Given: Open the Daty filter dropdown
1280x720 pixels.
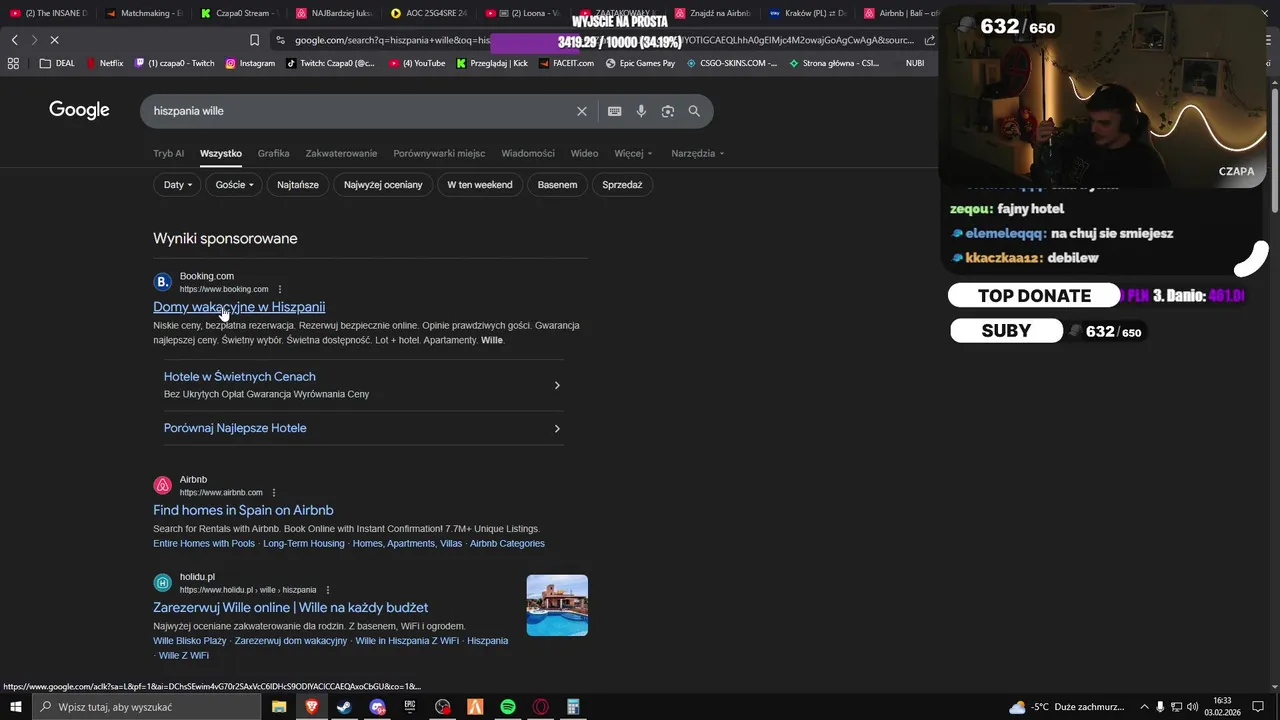Looking at the screenshot, I should click(178, 185).
